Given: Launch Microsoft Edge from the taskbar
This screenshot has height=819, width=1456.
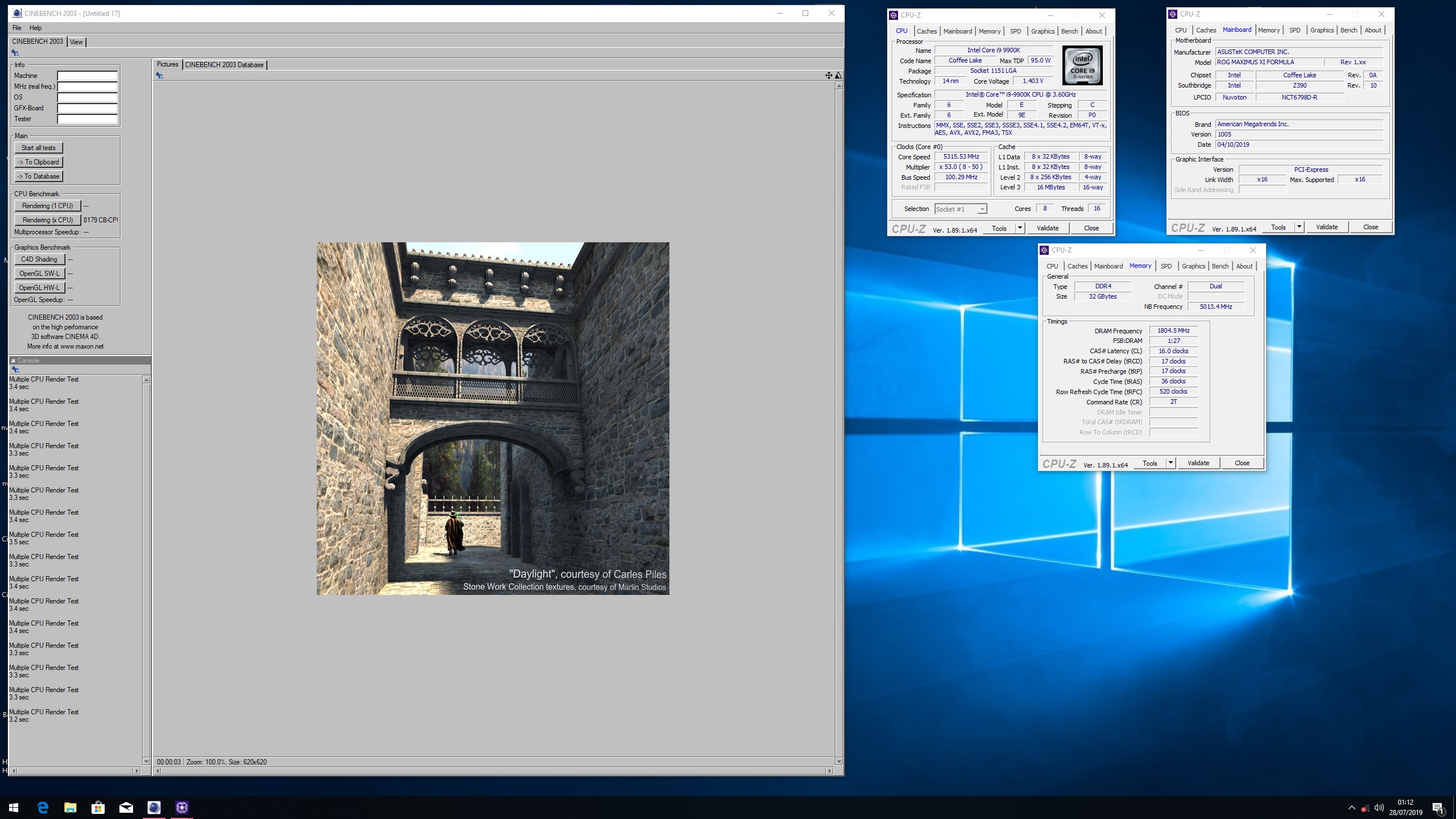Looking at the screenshot, I should coord(43,807).
